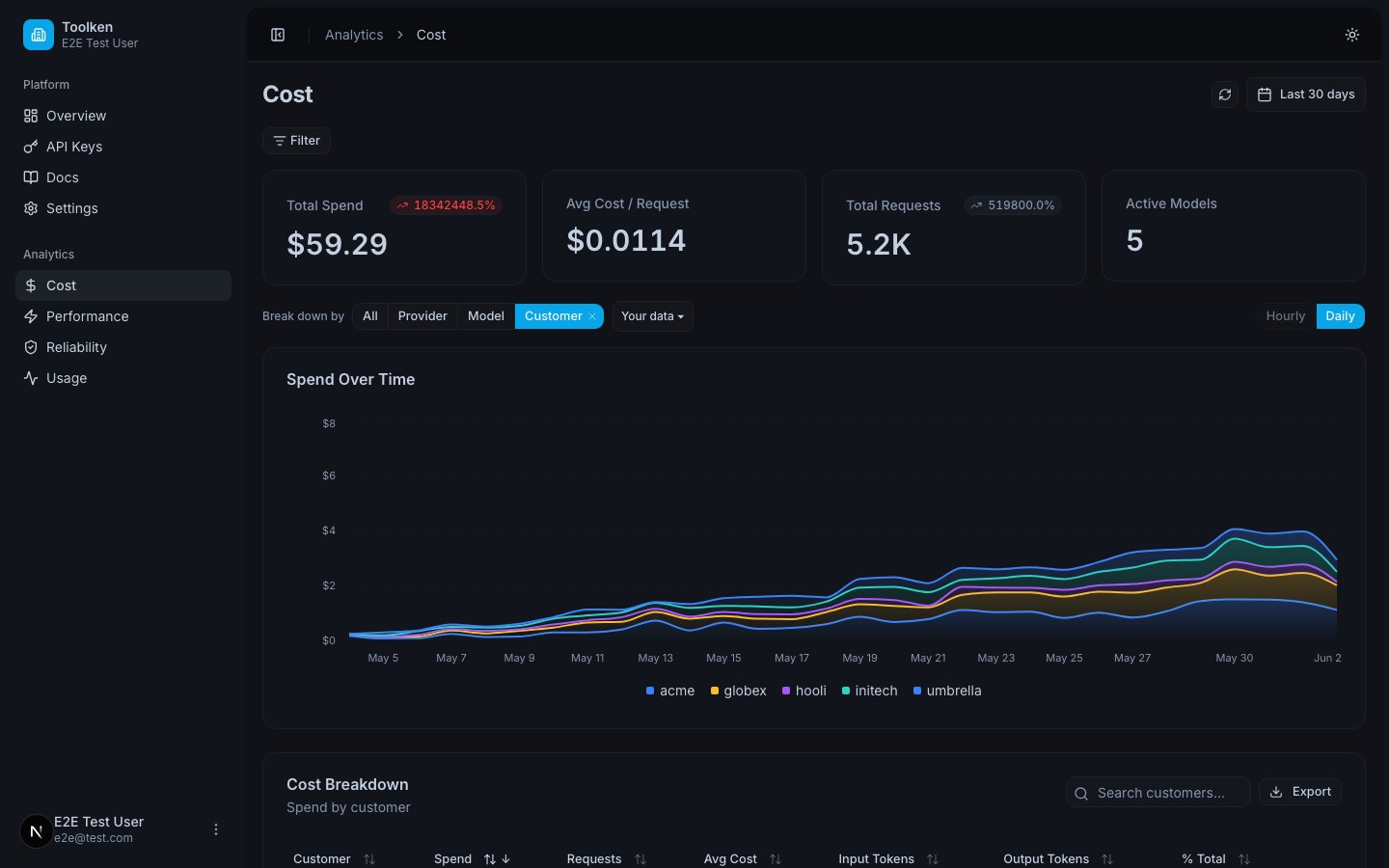Sort table by Spend column
The width and height of the screenshot is (1389, 868).
472,858
